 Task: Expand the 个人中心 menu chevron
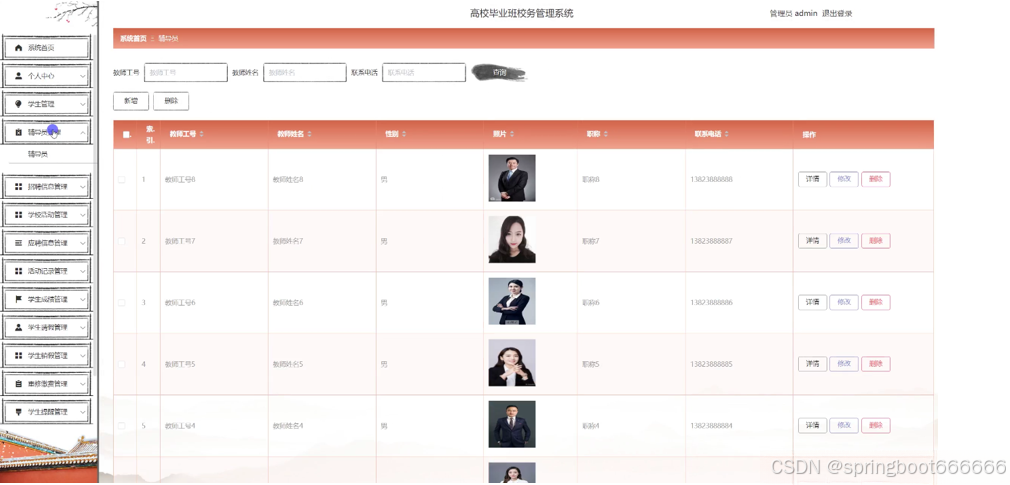click(83, 76)
